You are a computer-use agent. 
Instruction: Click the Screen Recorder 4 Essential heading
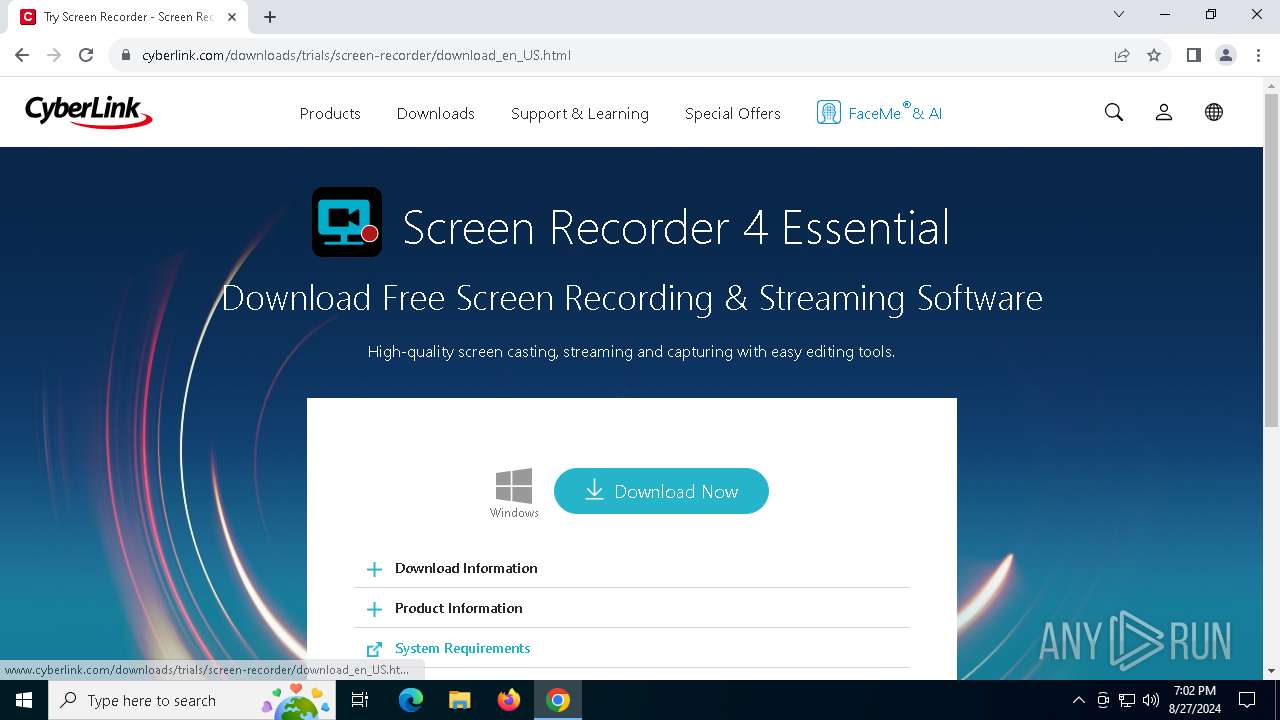coord(676,227)
